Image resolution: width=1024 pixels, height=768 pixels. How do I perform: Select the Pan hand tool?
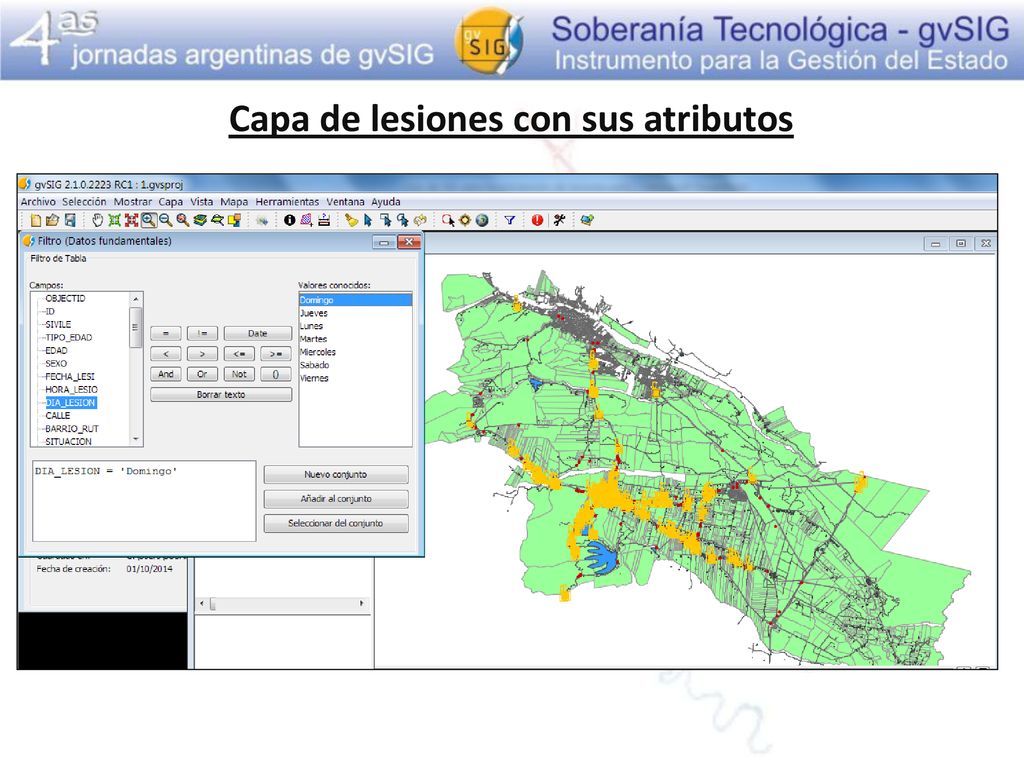[x=97, y=220]
